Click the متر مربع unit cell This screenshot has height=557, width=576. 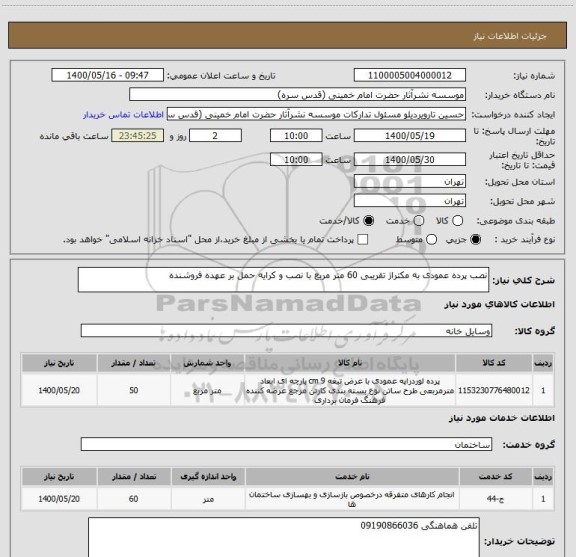tap(207, 390)
